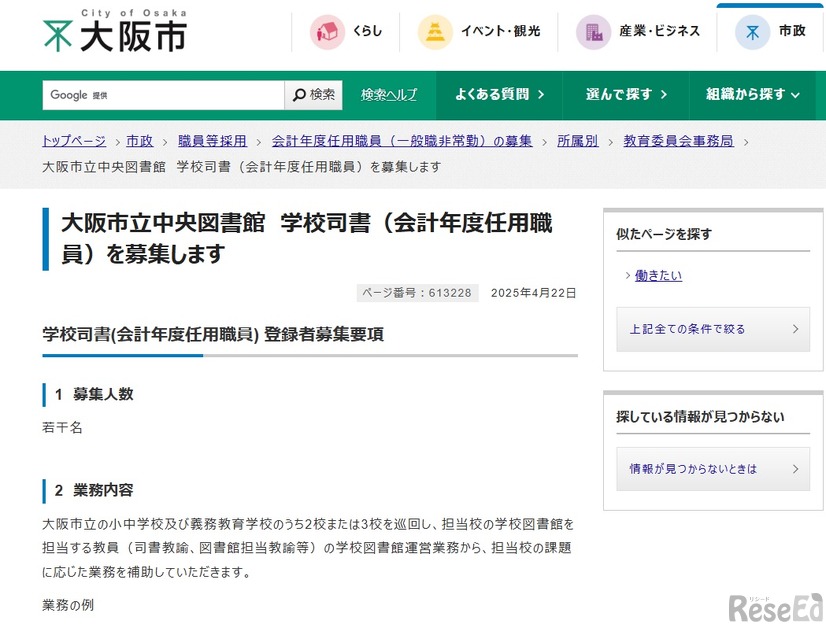The width and height of the screenshot is (826, 624).
Task: Open the 選んで探す menu
Action: coord(624,95)
